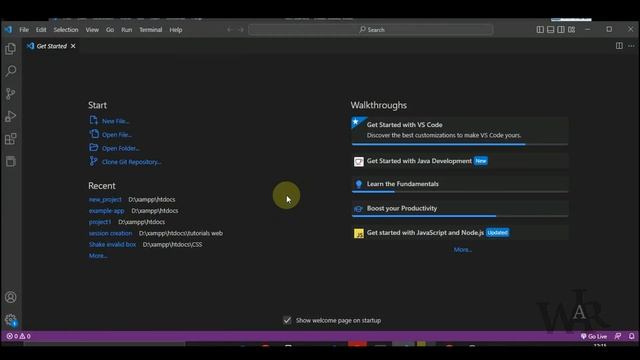Select the Get Started tab
Screen dimensions: 640x360
pos(51,46)
